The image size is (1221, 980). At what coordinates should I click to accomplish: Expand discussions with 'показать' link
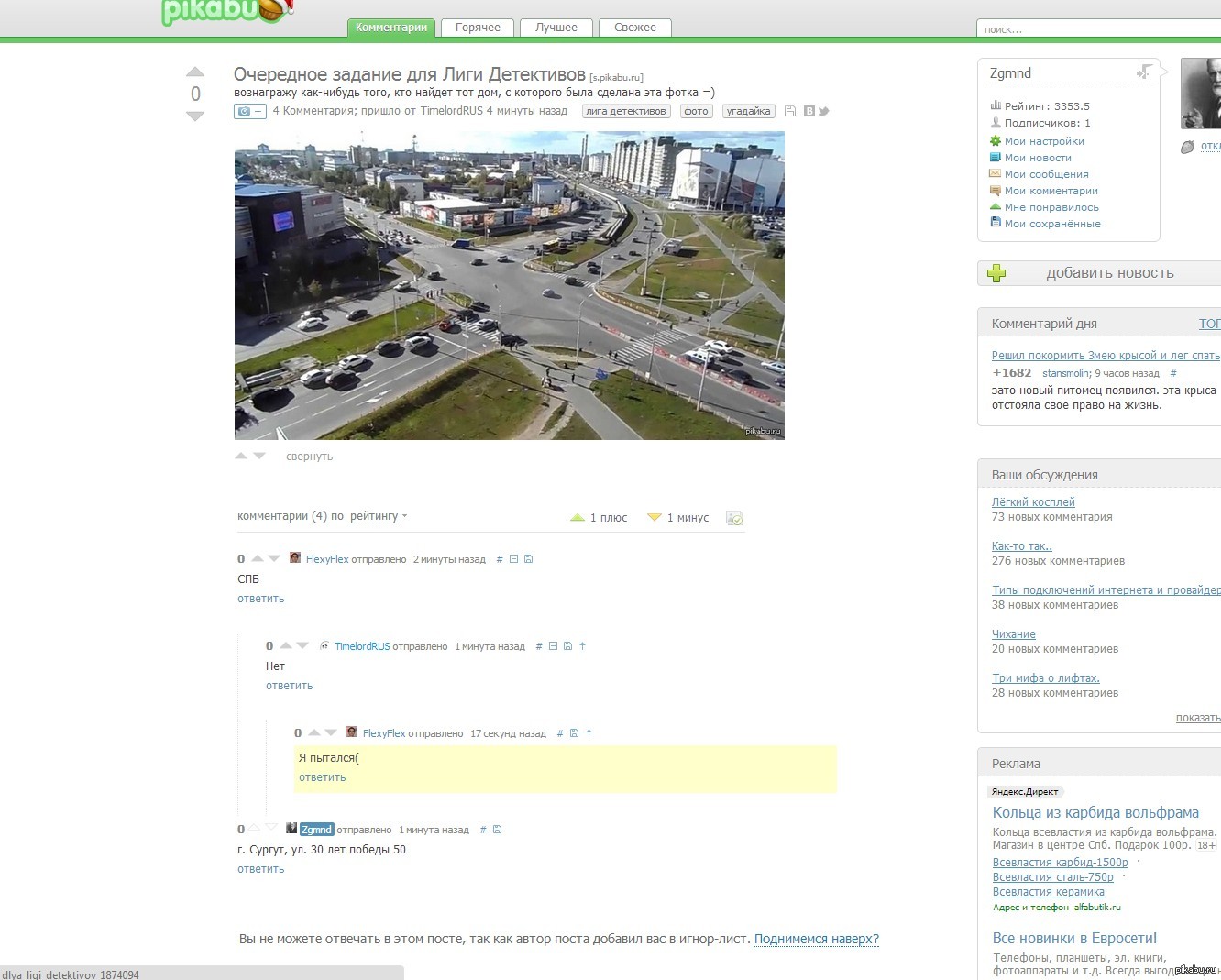point(1197,718)
